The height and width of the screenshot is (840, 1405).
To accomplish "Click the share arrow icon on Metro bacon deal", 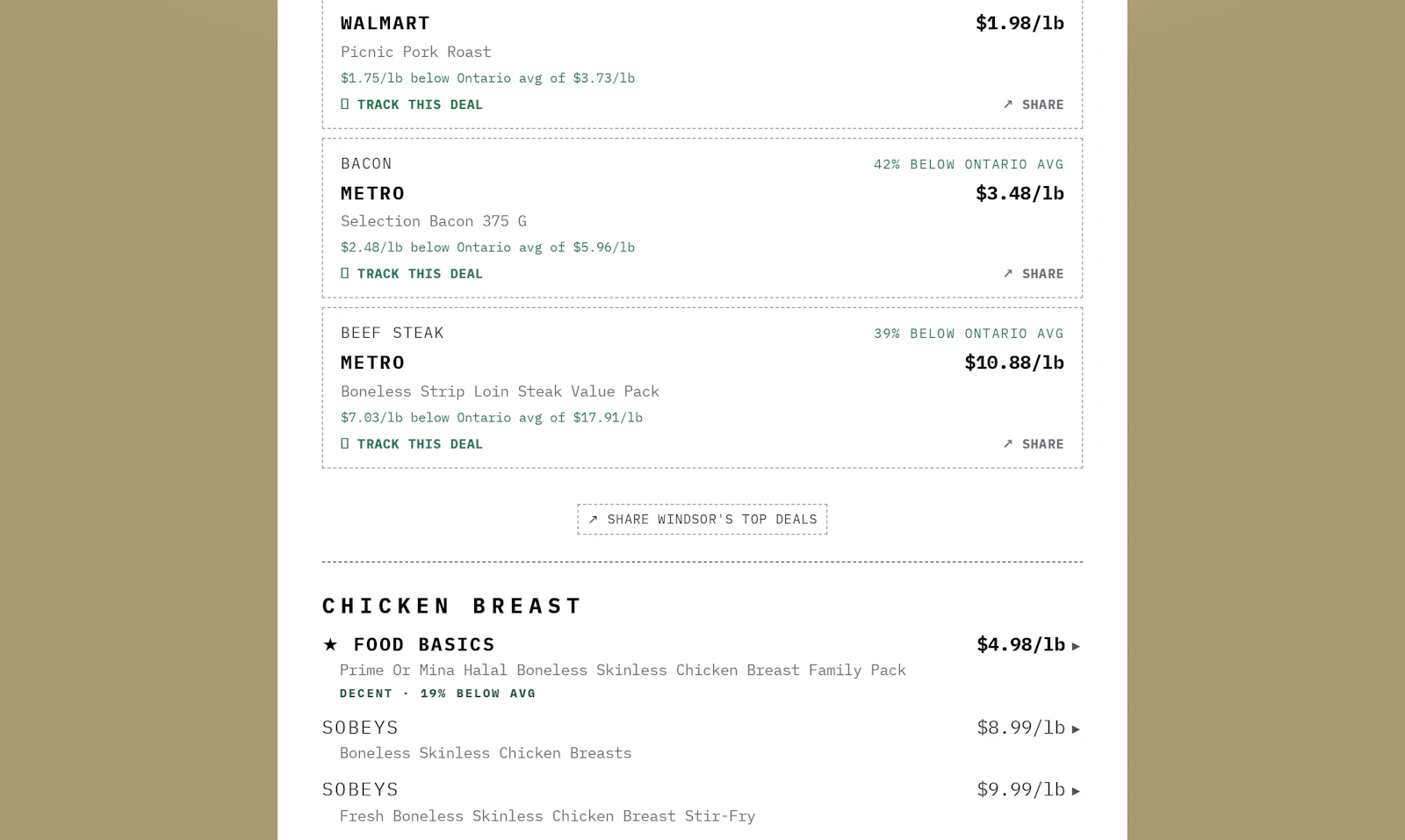I will pos(1008,274).
